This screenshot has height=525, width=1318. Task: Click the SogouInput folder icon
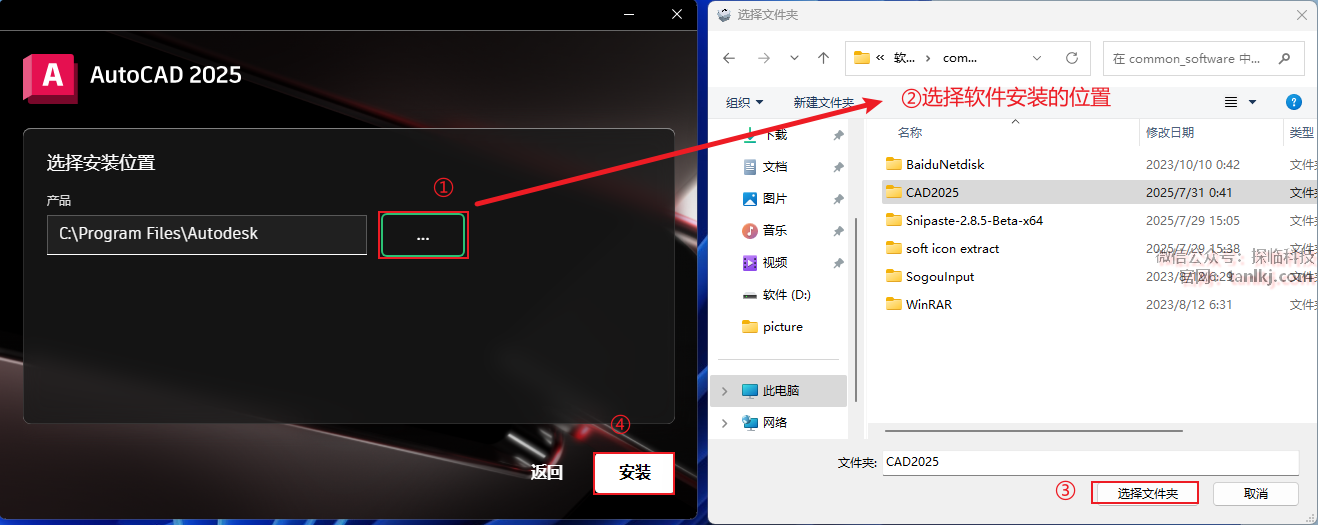894,276
